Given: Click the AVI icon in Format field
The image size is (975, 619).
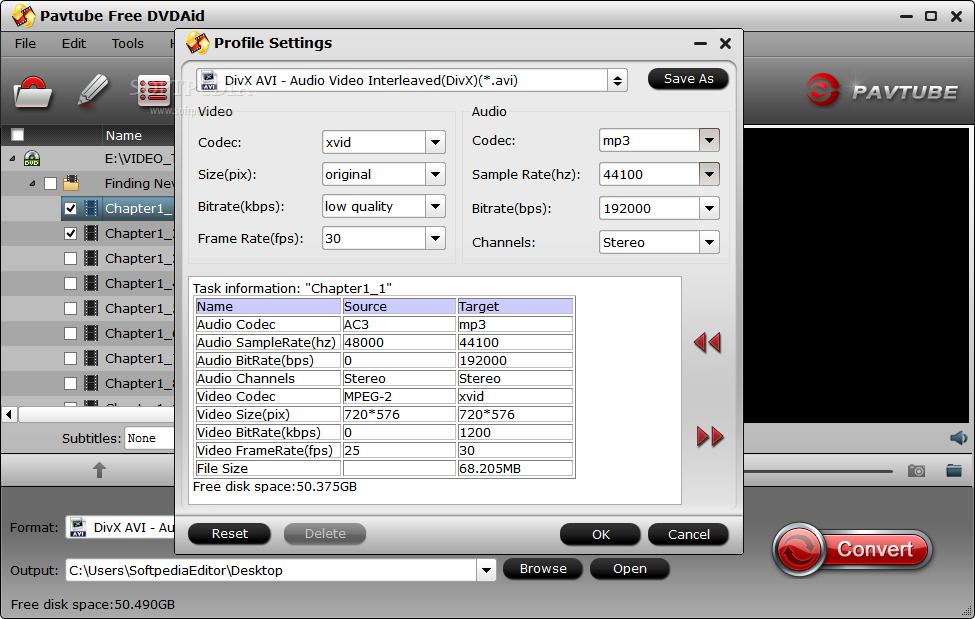Looking at the screenshot, I should pyautogui.click(x=78, y=528).
